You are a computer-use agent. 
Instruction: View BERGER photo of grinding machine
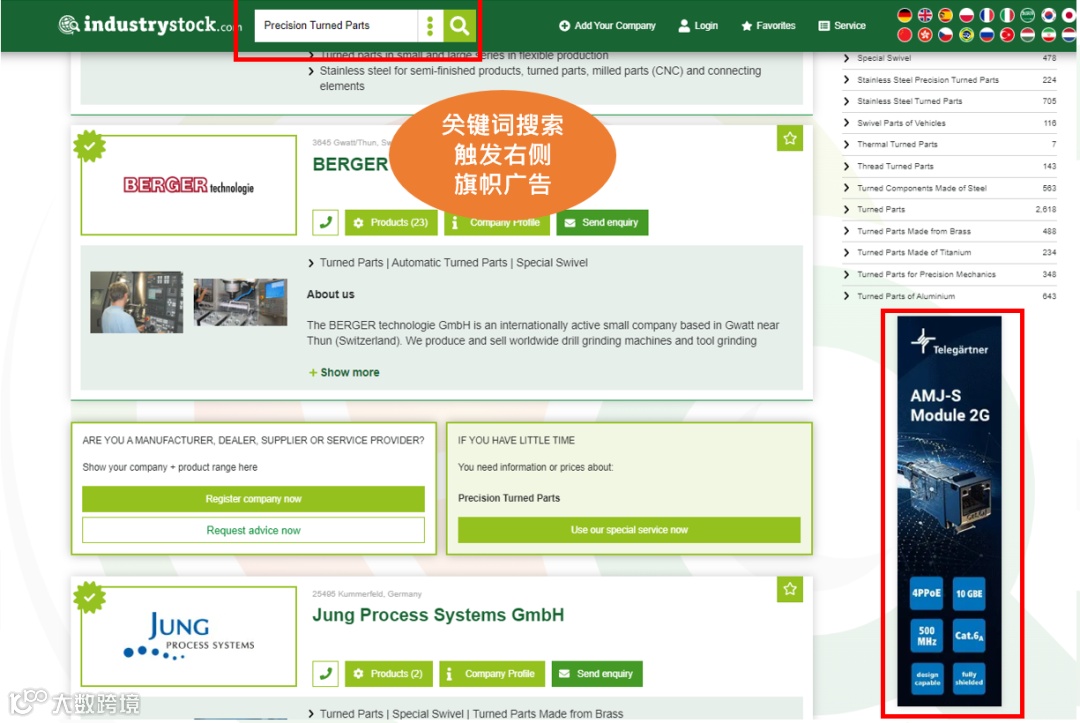click(x=240, y=302)
